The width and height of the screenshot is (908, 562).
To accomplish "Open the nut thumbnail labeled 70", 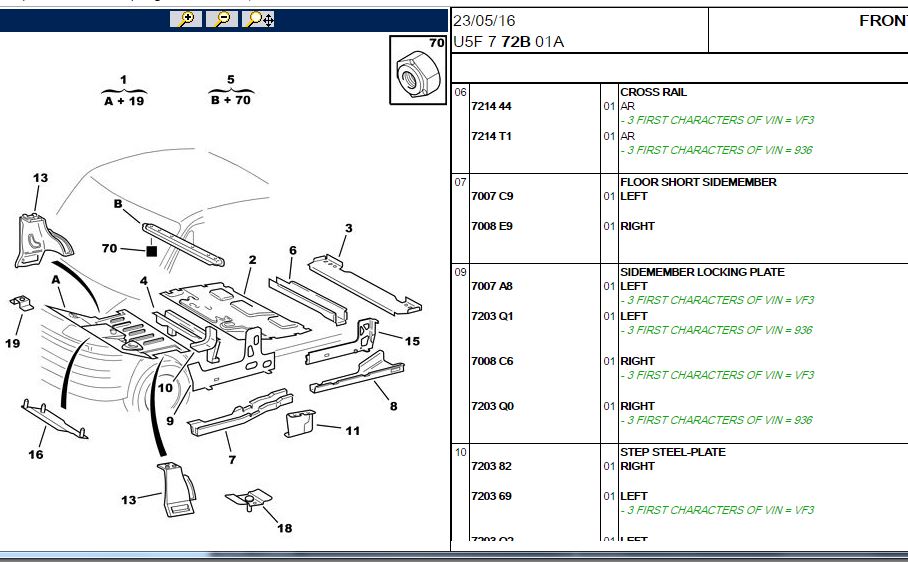I will (418, 70).
